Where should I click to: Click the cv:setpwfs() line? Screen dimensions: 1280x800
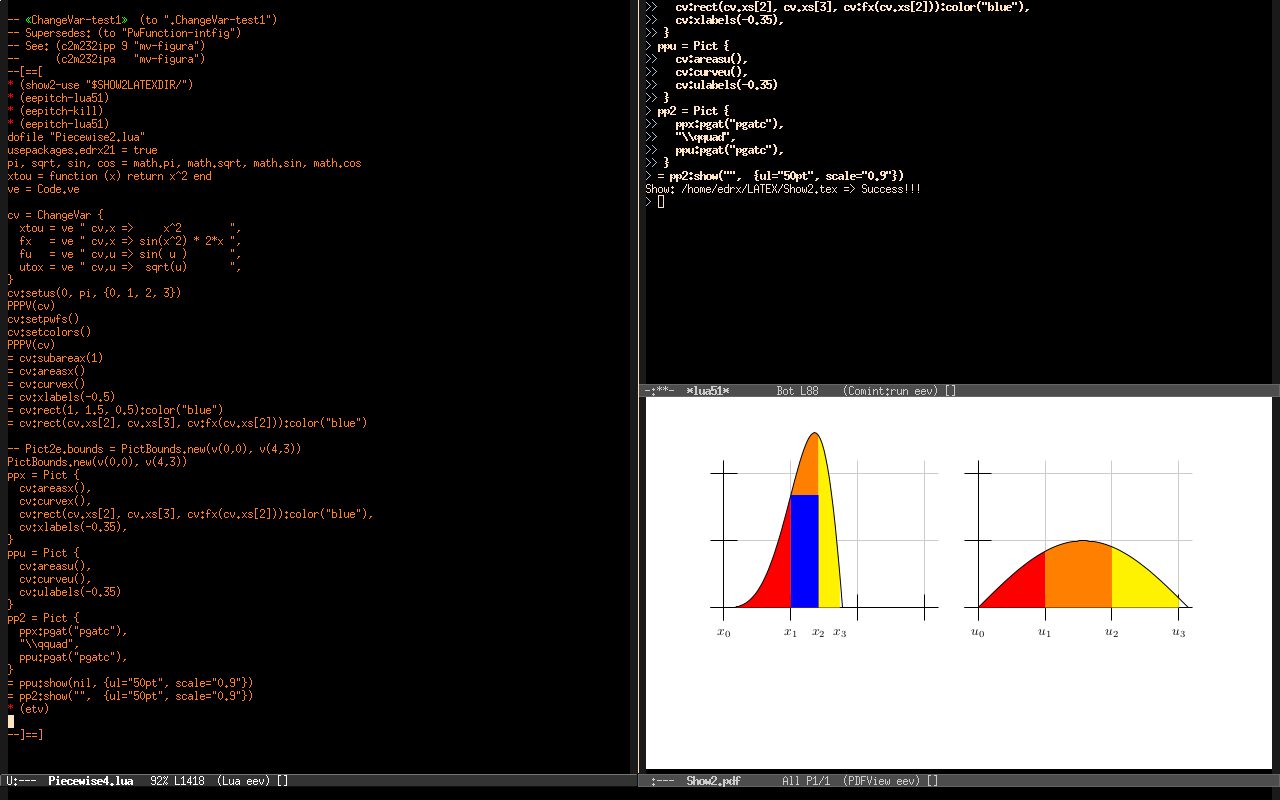(x=43, y=319)
